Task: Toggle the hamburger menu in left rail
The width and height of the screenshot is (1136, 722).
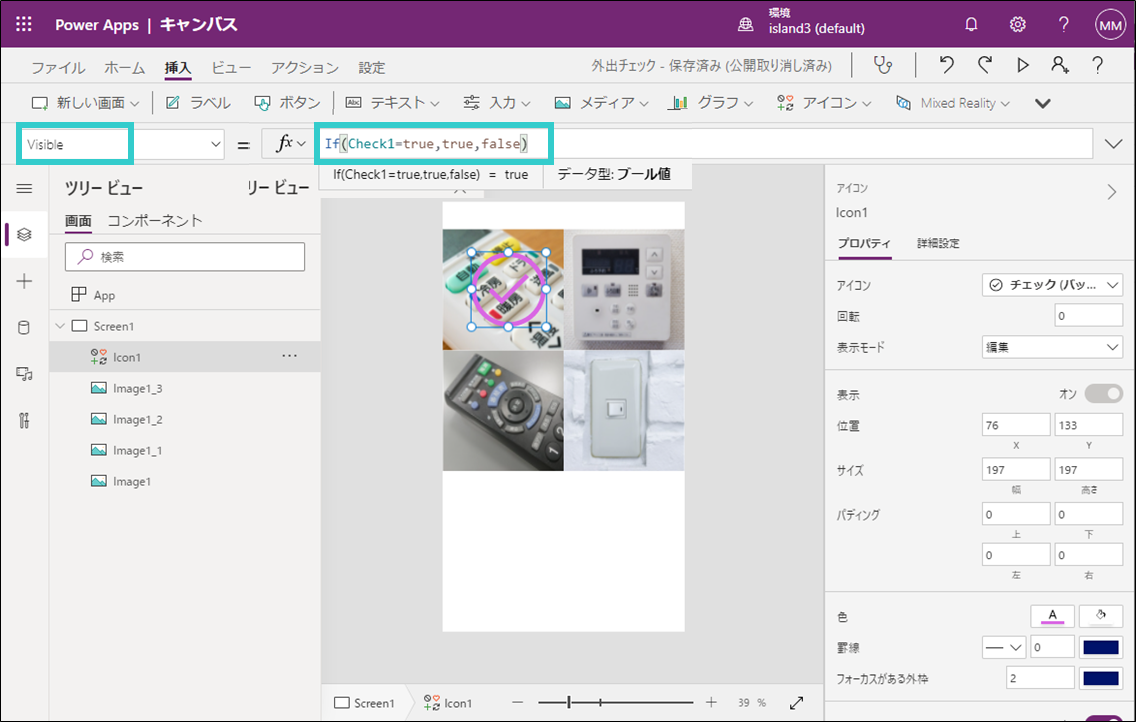Action: (24, 188)
